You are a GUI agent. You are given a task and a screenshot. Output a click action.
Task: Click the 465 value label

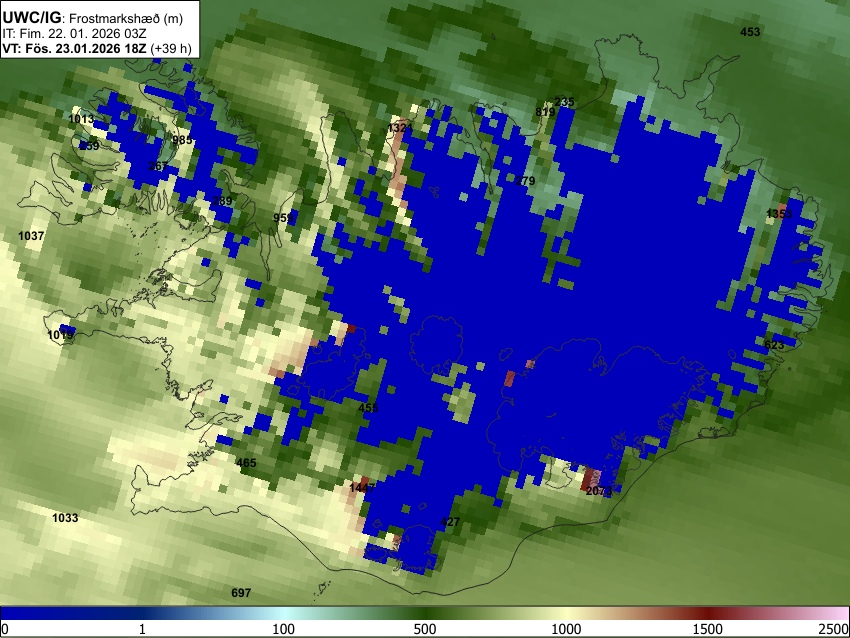(x=246, y=463)
